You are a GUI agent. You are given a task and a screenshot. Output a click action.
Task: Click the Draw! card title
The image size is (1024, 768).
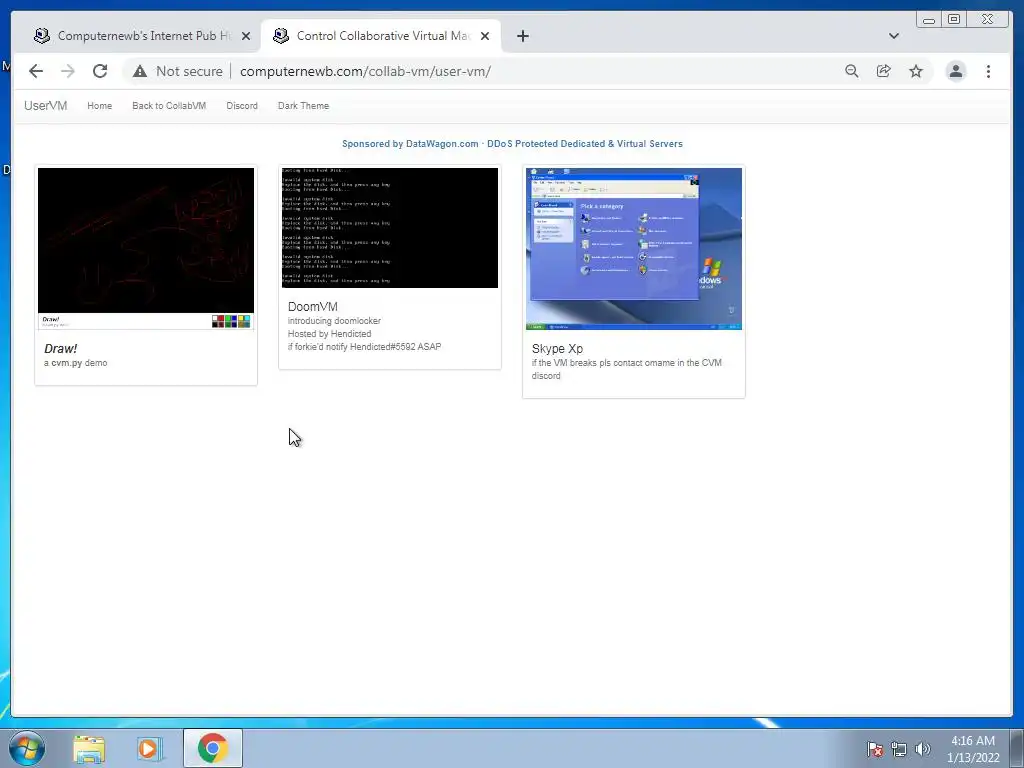pos(60,349)
